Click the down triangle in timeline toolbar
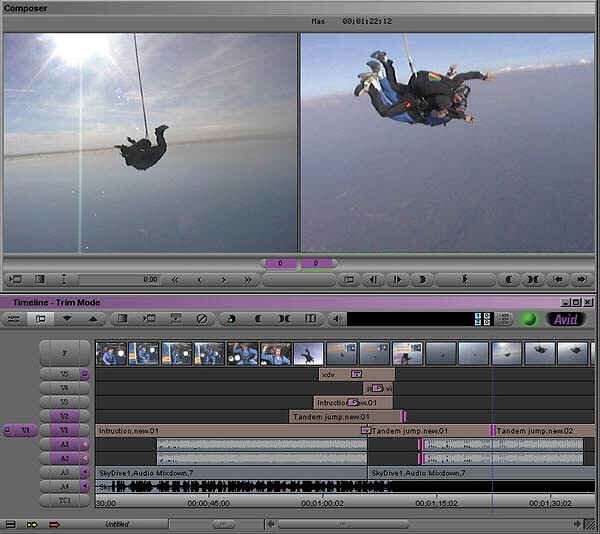This screenshot has width=600, height=534. [68, 319]
